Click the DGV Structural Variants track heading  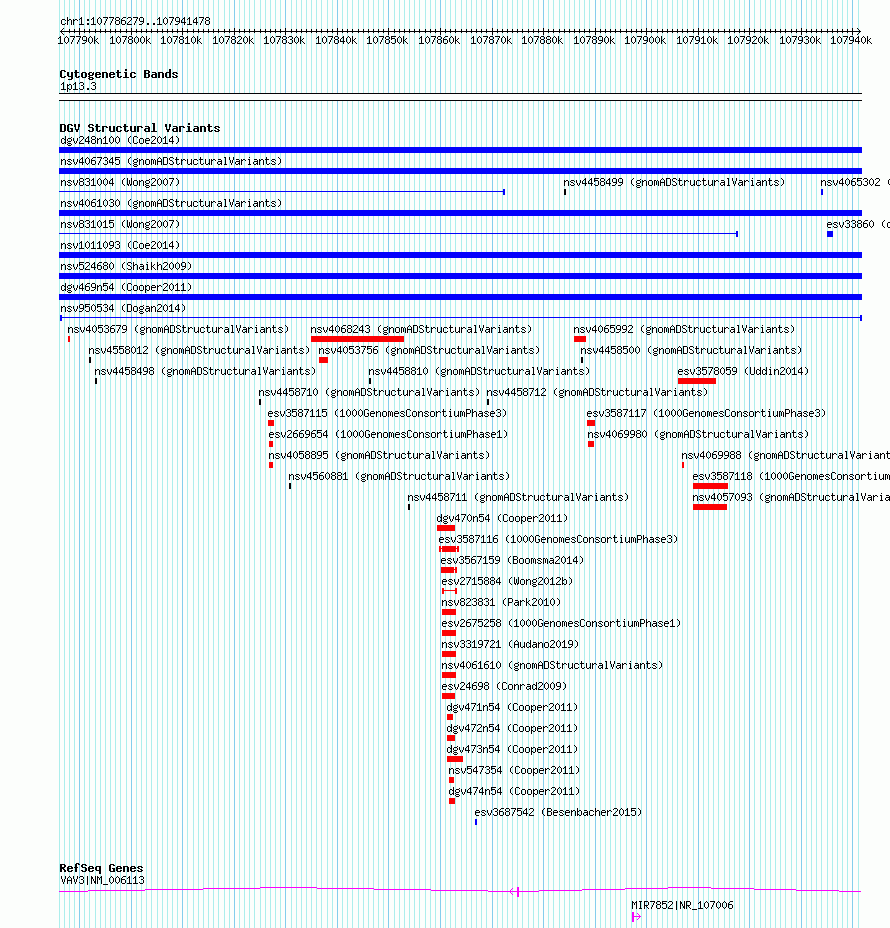pos(140,128)
